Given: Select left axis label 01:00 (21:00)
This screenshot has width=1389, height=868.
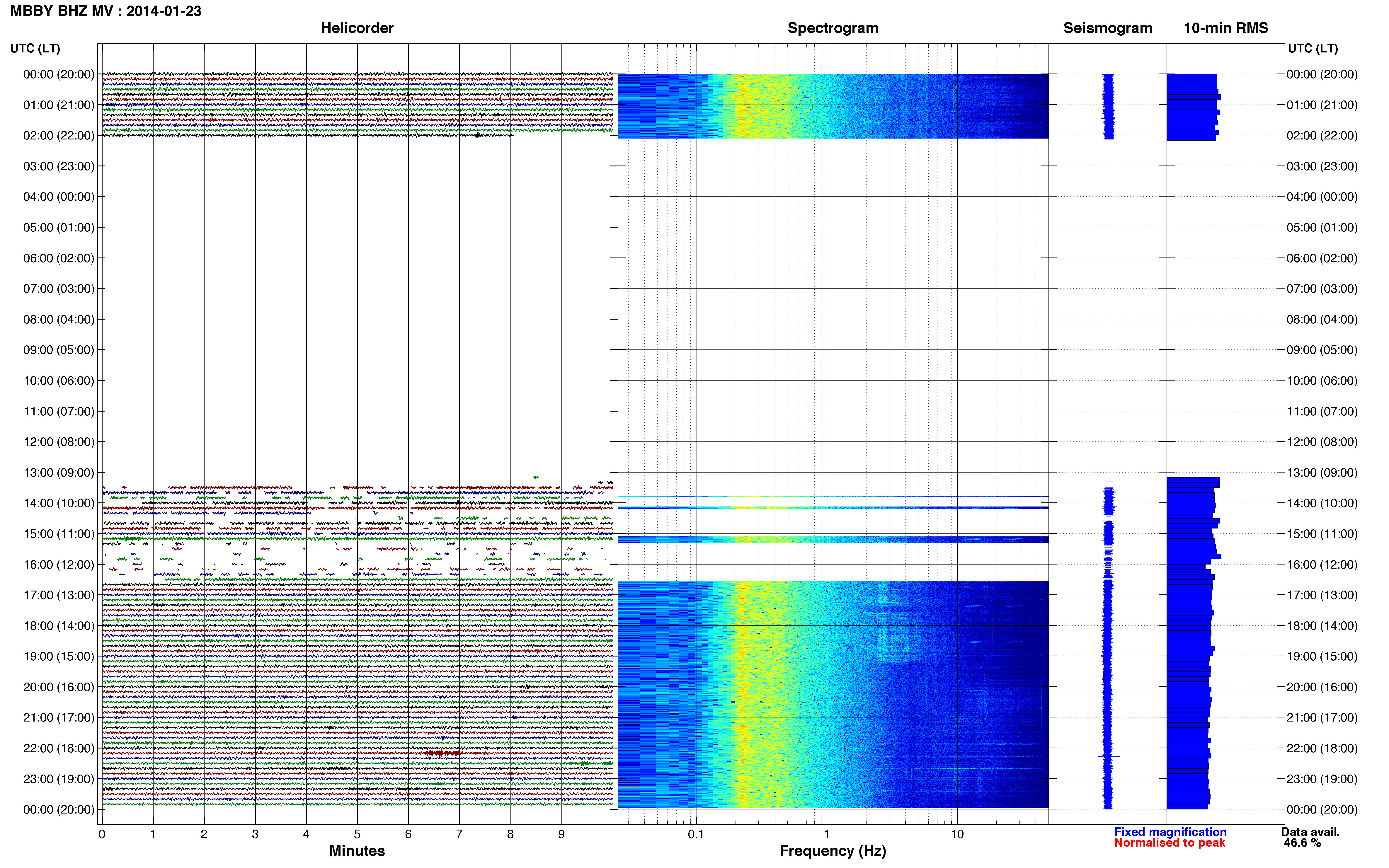Looking at the screenshot, I should pyautogui.click(x=59, y=105).
